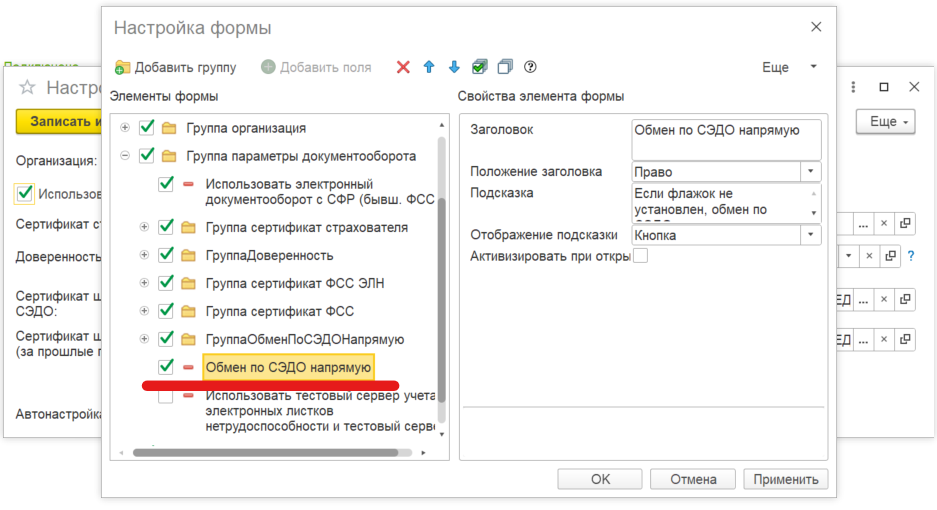
Task: Select the Обмен по СЭДО напрямую row
Action: coord(288,367)
